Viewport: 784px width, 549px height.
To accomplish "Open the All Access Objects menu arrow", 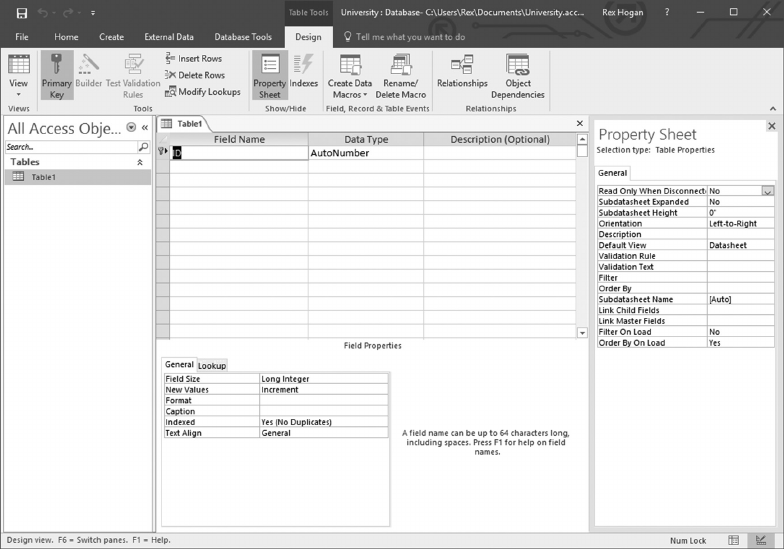I will (131, 128).
